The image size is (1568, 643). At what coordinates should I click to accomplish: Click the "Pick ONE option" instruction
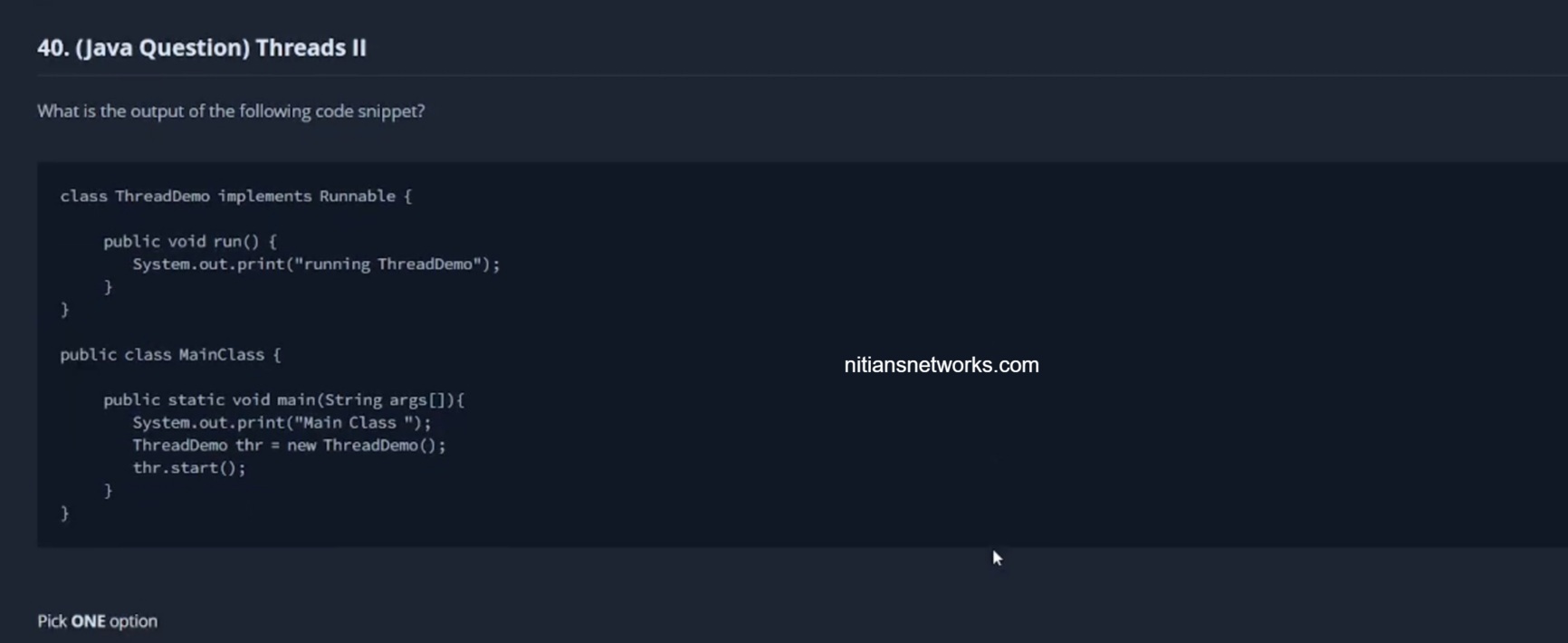[97, 621]
